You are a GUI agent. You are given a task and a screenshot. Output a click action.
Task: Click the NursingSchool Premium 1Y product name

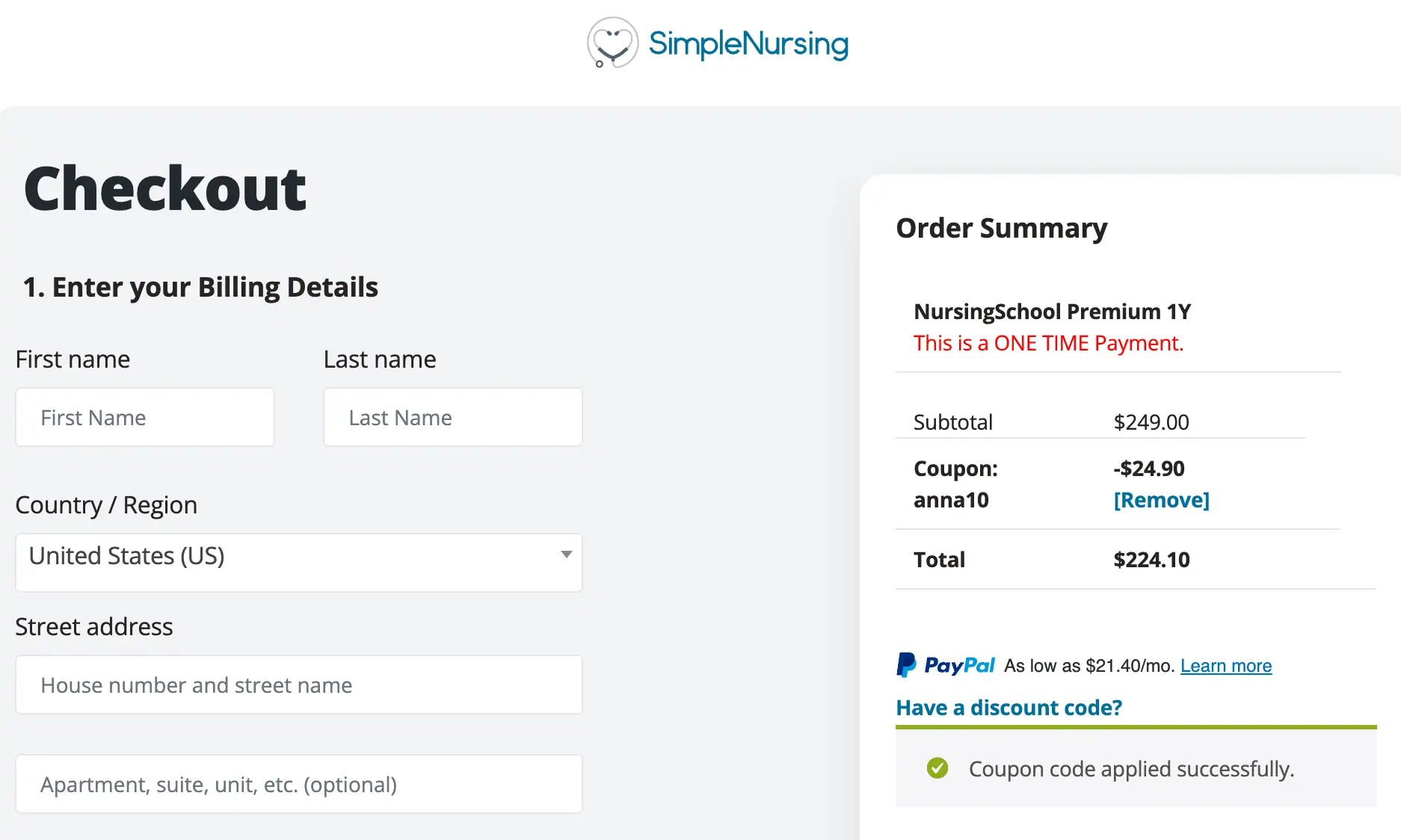click(1052, 312)
